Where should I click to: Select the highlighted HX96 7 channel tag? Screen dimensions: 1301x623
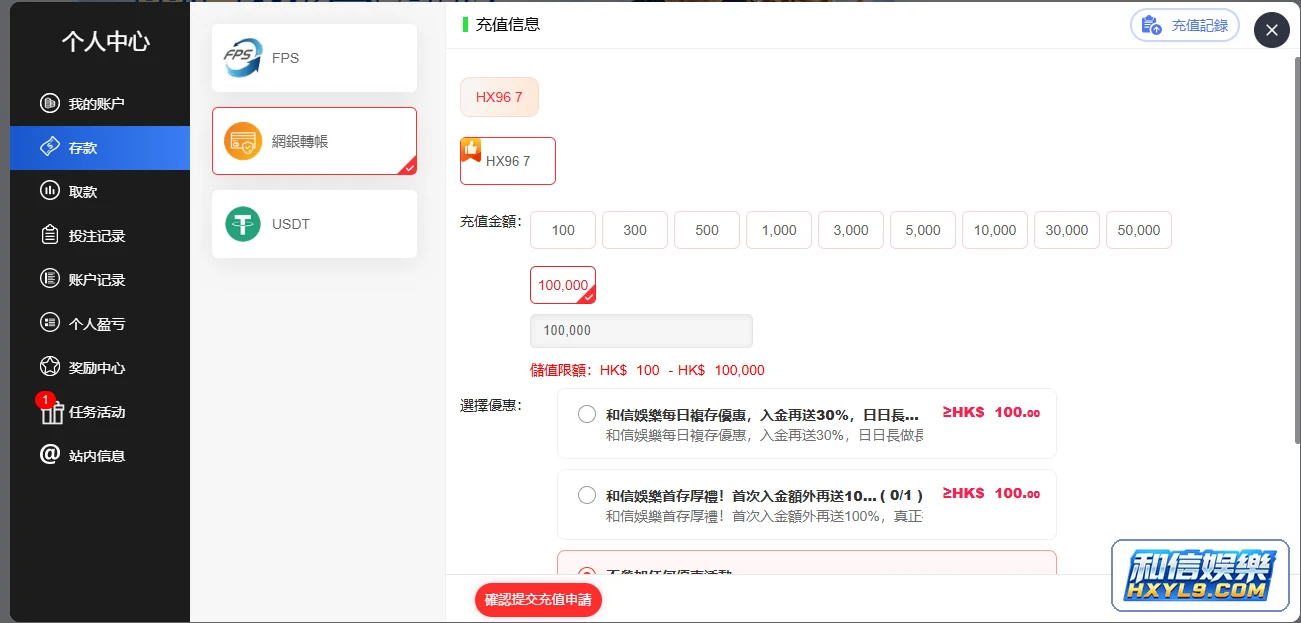tap(499, 97)
